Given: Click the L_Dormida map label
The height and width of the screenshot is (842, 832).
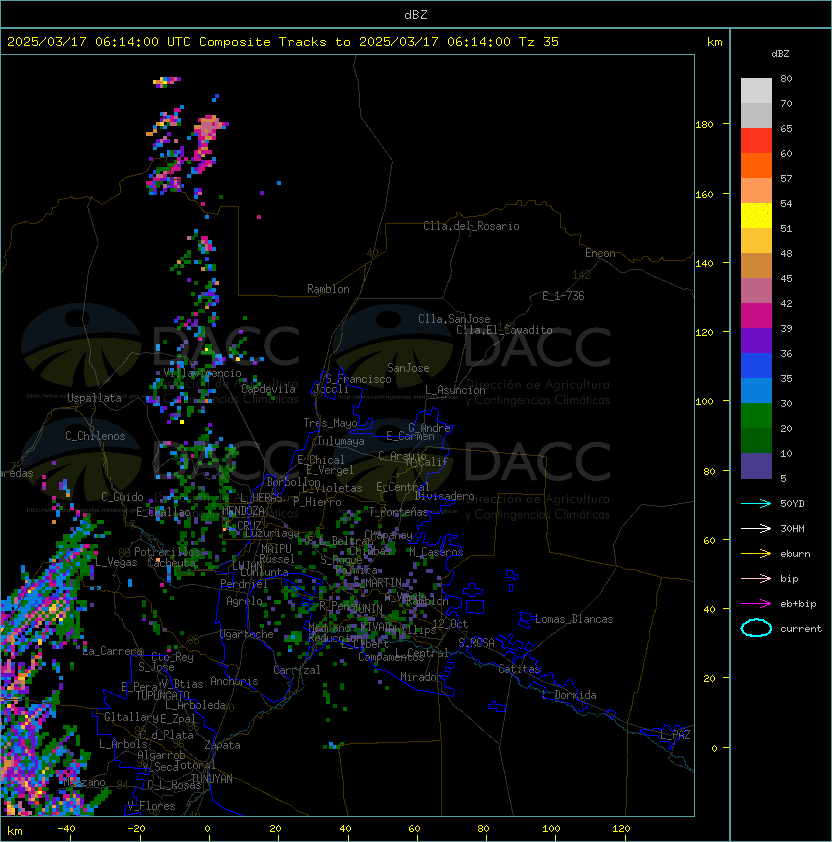Looking at the screenshot, I should 569,695.
